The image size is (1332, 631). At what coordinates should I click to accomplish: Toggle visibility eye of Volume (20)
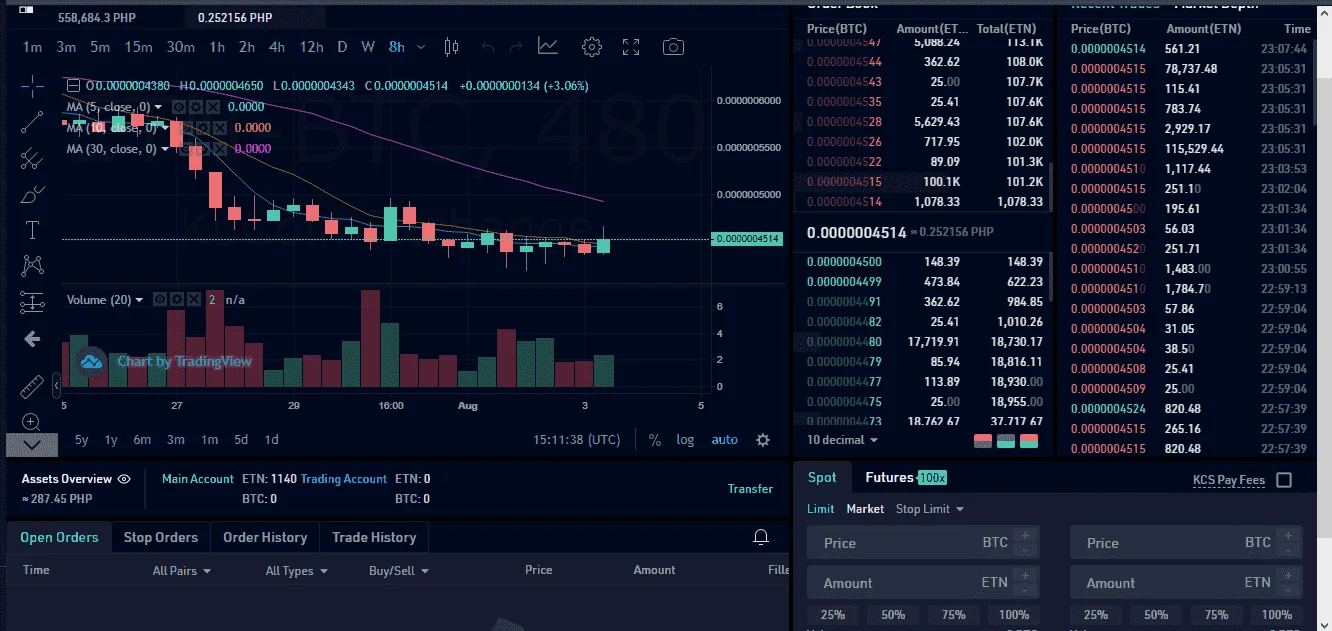[161, 299]
